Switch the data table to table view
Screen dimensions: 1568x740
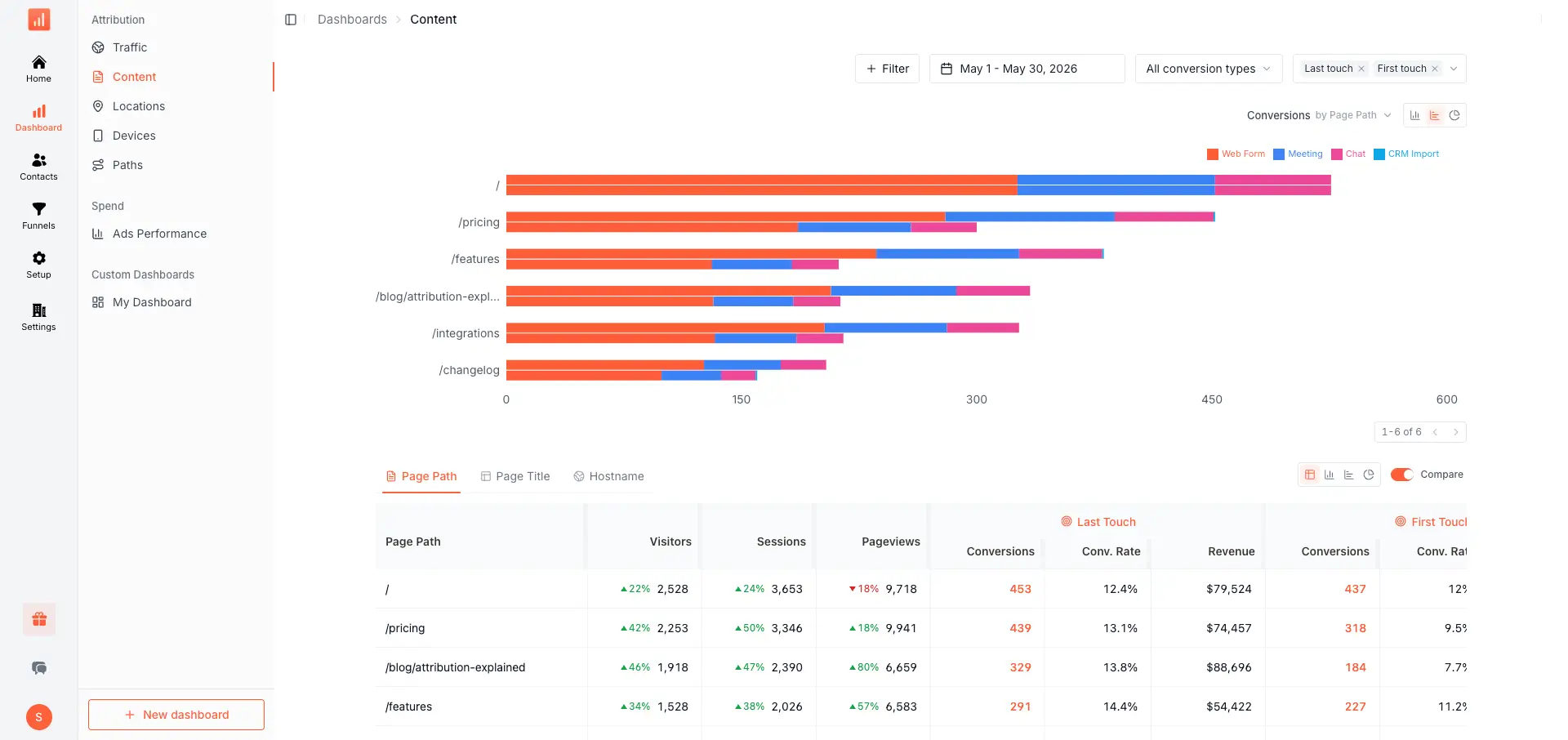(1310, 475)
